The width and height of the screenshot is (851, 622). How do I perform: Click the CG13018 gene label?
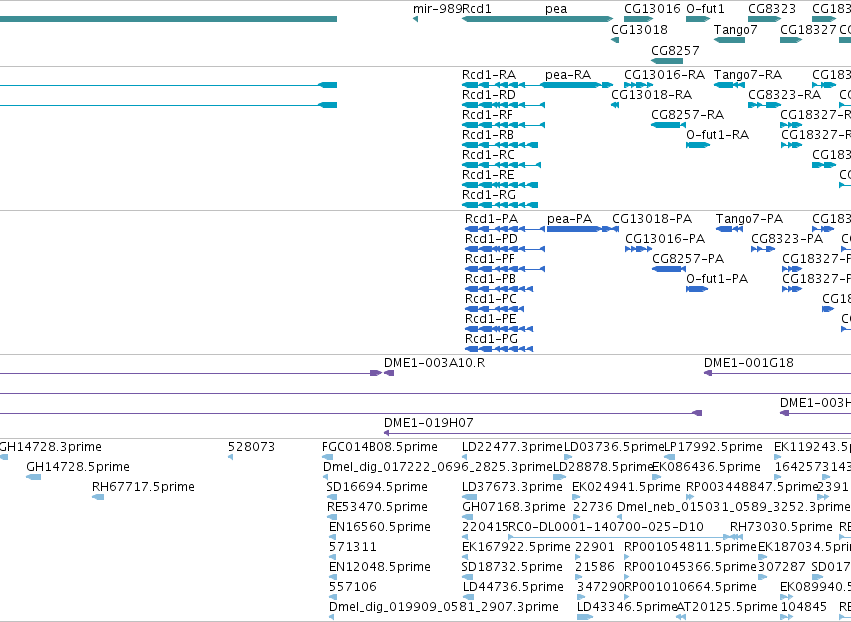click(x=639, y=30)
